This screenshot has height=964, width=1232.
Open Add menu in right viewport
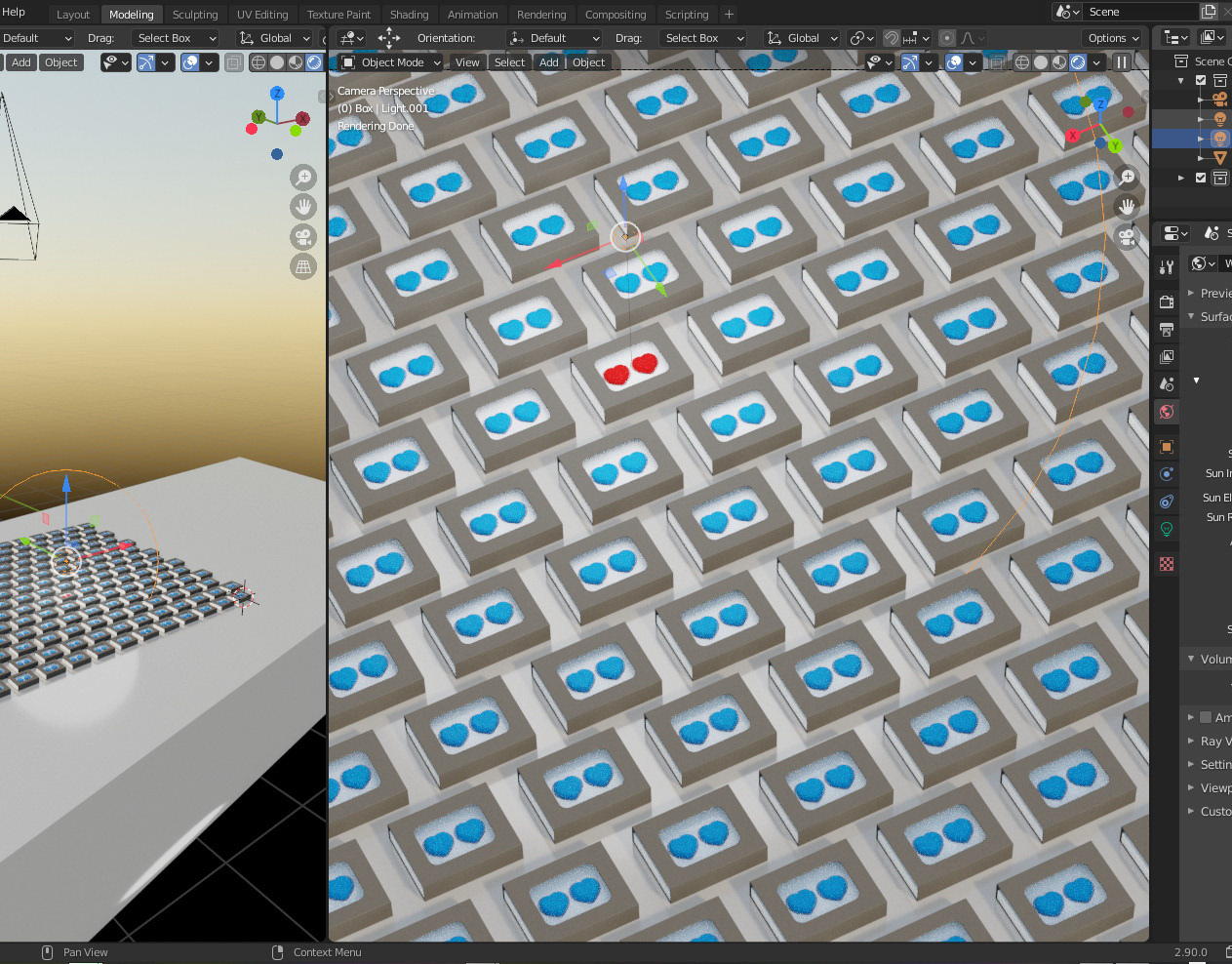pos(549,62)
